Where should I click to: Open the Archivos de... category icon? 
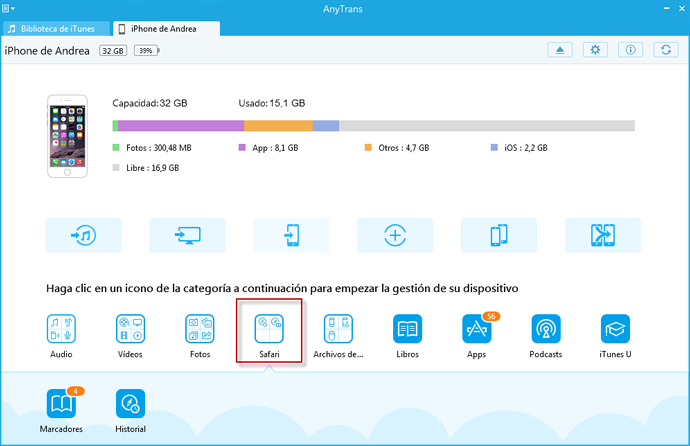tap(338, 329)
